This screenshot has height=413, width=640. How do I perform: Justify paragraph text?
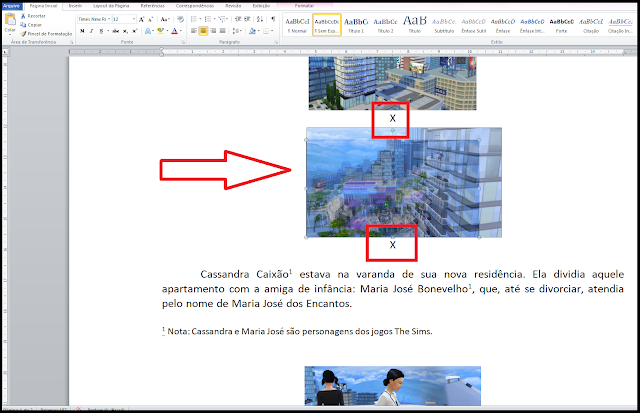(222, 31)
